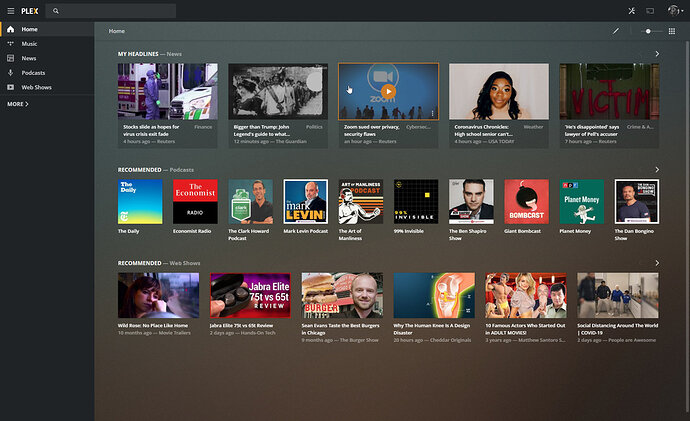Open the activity/settings tools icon in top bar
The height and width of the screenshot is (421, 690).
click(631, 11)
